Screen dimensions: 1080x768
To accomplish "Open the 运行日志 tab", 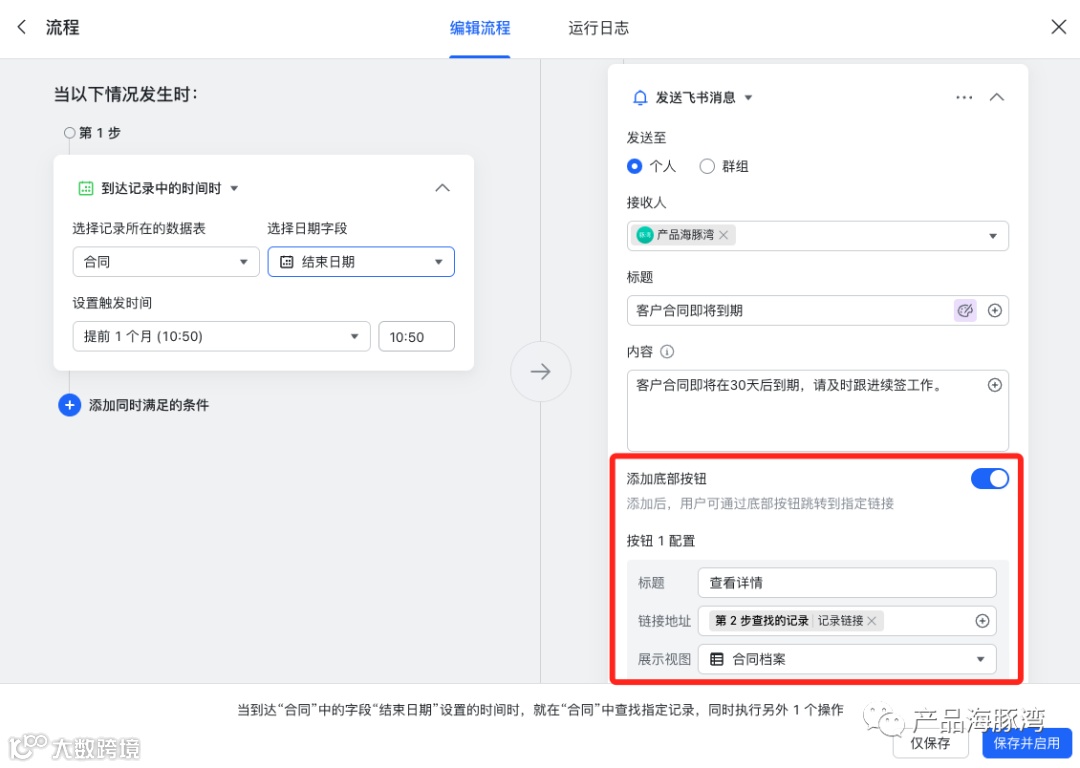I will (x=598, y=28).
